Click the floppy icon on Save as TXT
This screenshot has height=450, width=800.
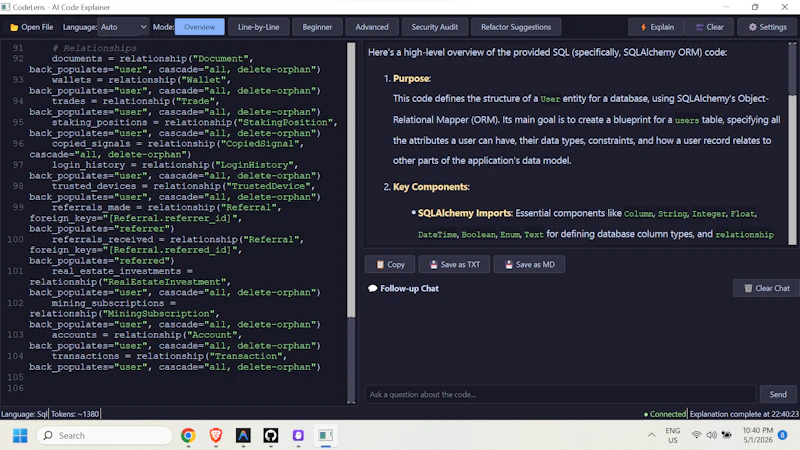click(434, 264)
